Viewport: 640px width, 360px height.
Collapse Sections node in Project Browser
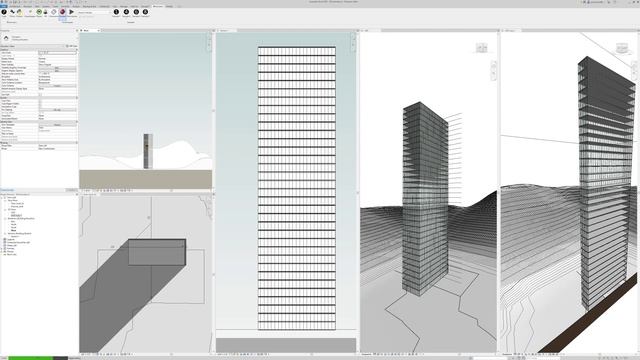pyautogui.click(x=5, y=233)
